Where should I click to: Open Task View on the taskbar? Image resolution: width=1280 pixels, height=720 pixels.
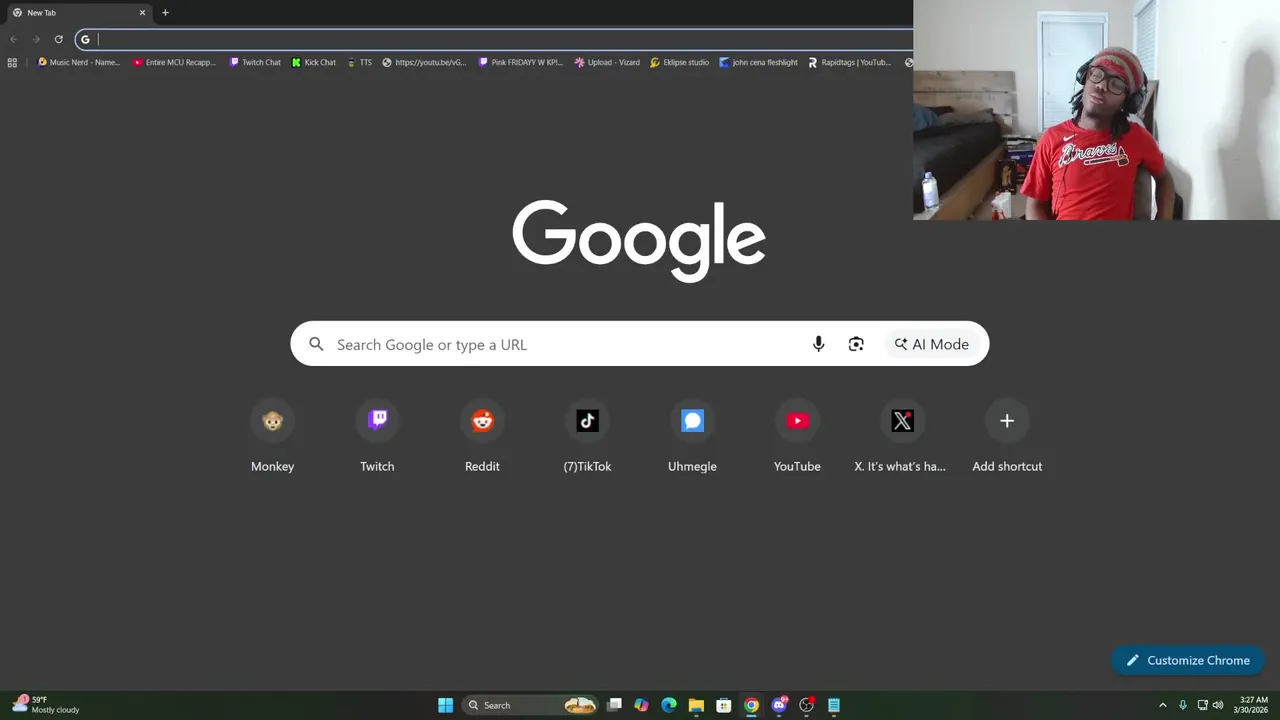point(614,705)
